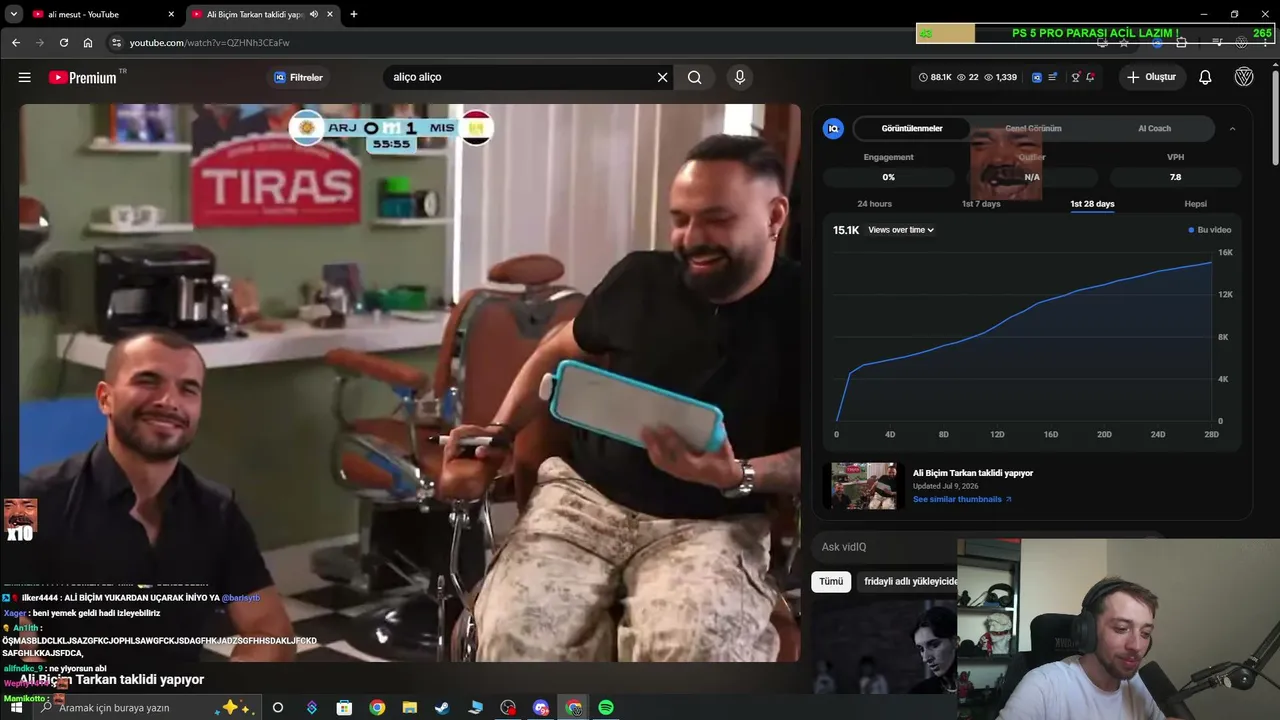Image resolution: width=1280 pixels, height=720 pixels.
Task: Open Spotify from the taskbar
Action: 606,708
